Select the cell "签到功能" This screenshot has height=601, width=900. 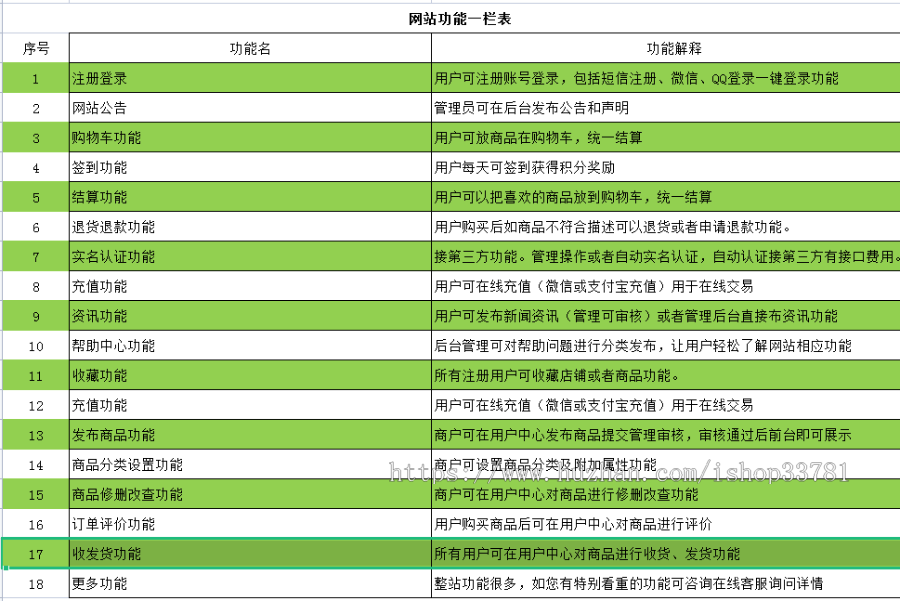tap(250, 168)
